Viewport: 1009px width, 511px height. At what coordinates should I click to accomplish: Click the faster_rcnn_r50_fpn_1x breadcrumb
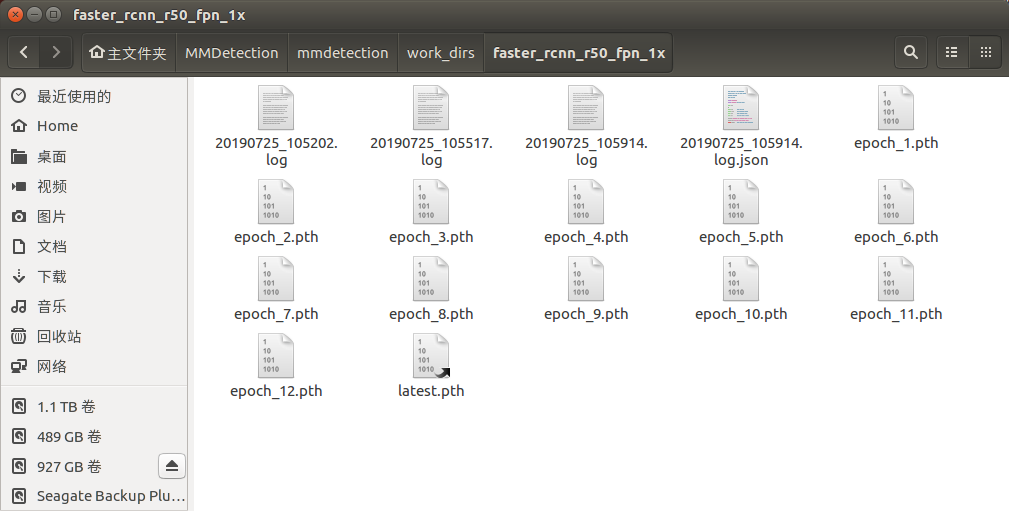(x=579, y=53)
